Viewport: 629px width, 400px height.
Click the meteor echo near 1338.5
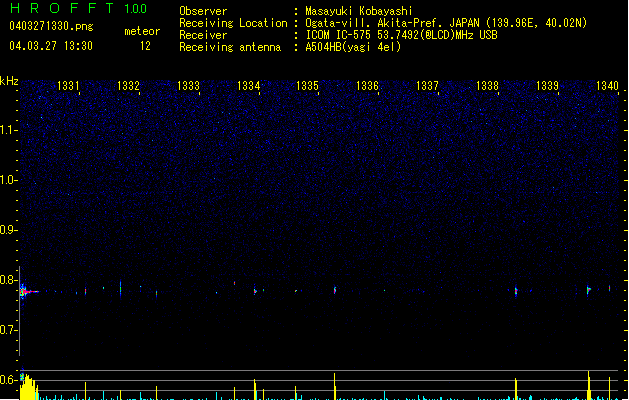[516, 291]
